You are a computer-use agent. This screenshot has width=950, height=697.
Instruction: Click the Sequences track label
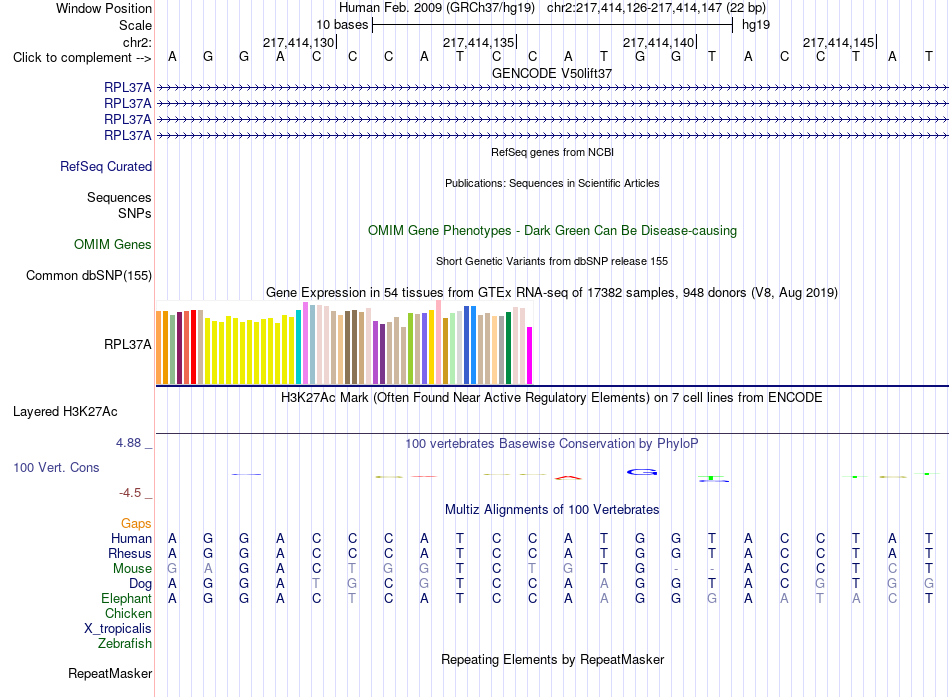tap(119, 198)
